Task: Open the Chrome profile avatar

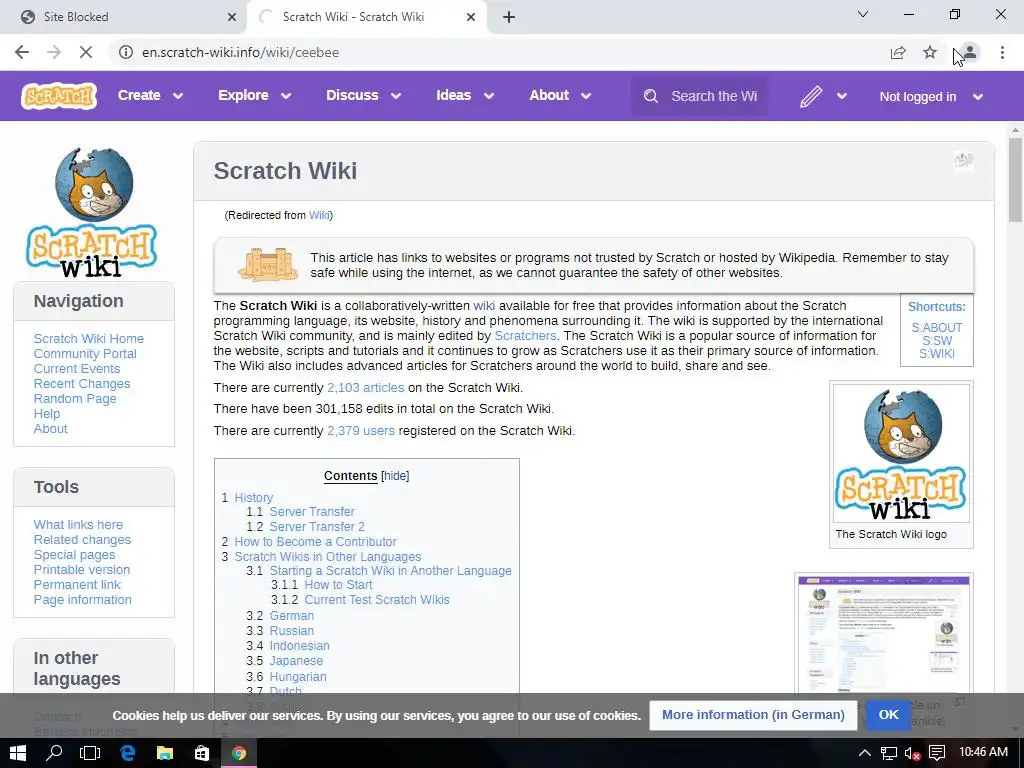Action: tap(970, 52)
